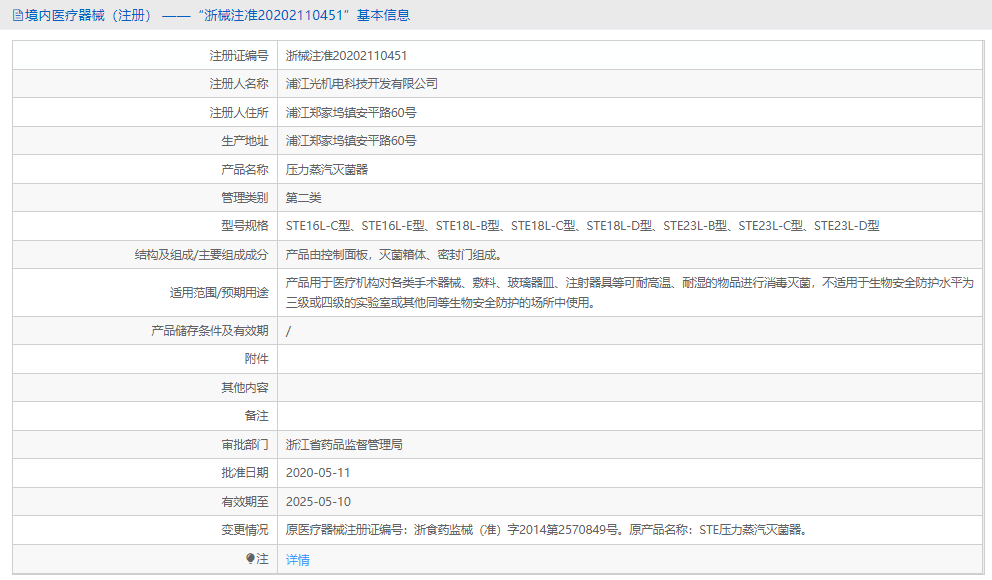
Task: Click the document icon before the page title
Action: [16, 15]
